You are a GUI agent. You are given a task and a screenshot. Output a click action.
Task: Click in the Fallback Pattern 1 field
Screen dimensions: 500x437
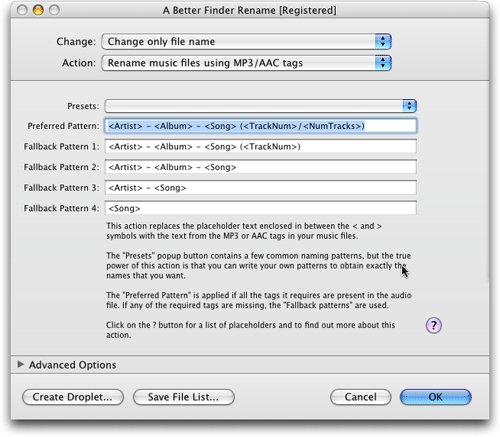(261, 147)
